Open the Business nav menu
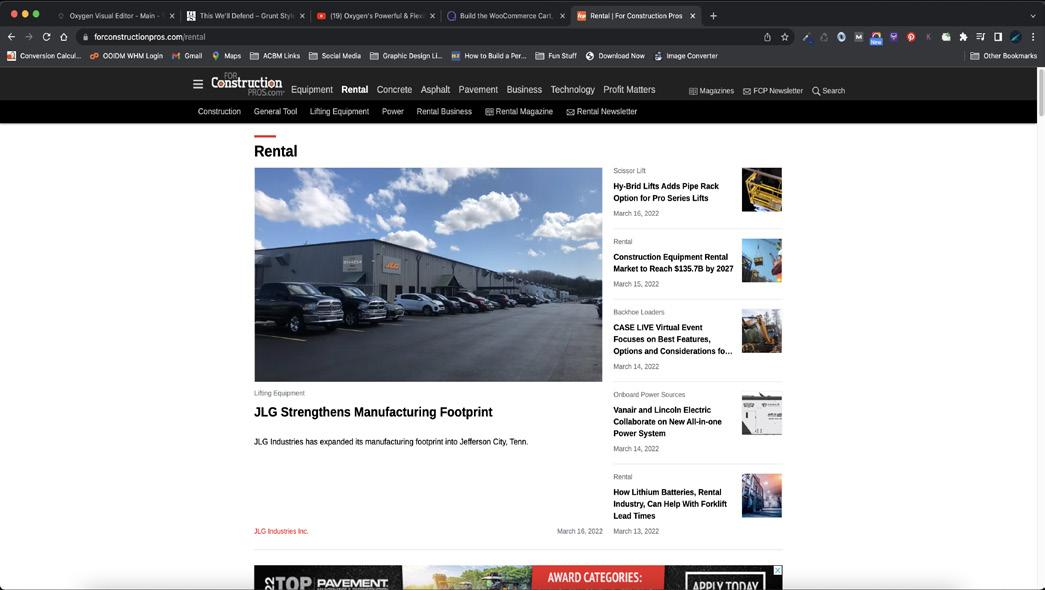 coord(524,89)
